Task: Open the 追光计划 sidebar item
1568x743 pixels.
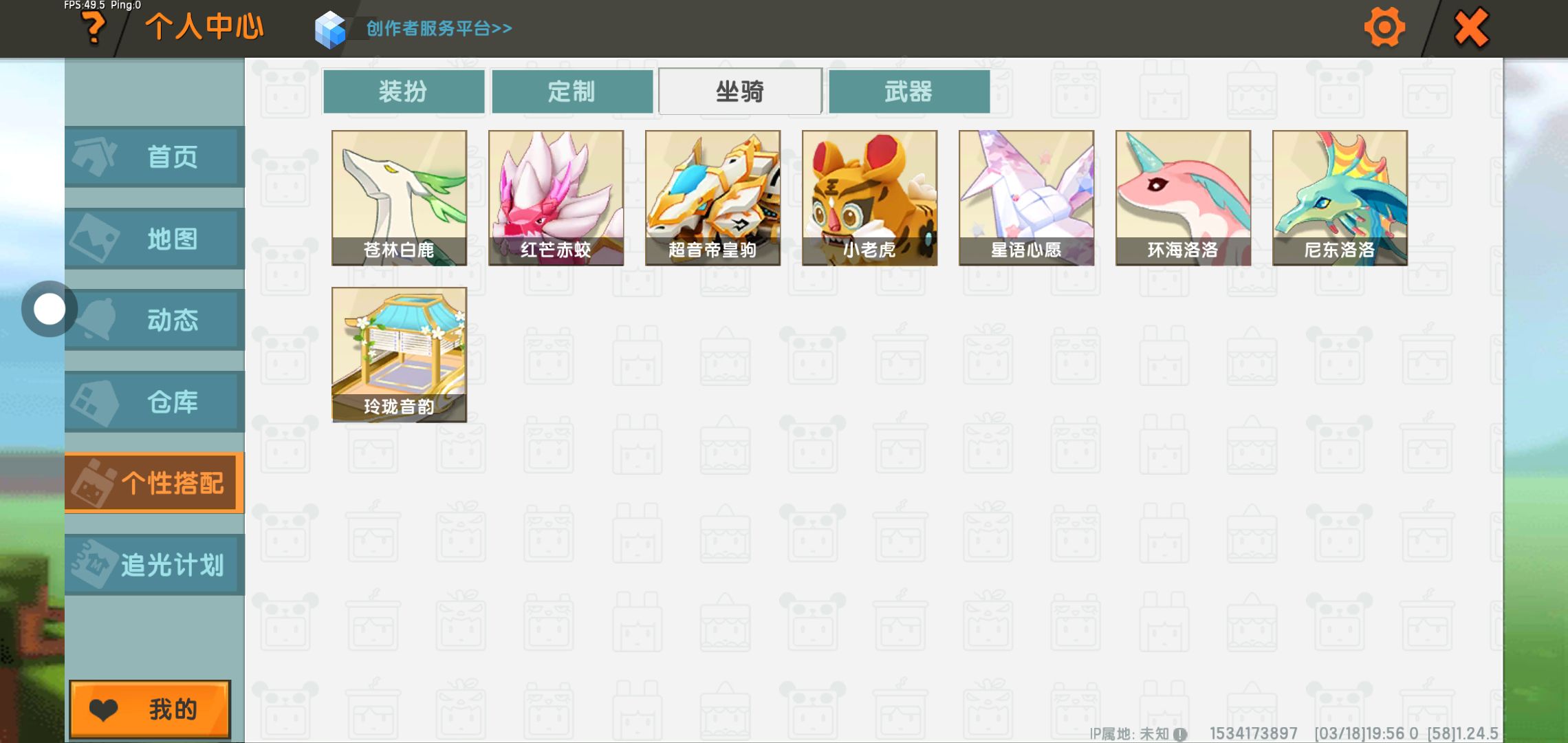Action: tap(155, 565)
